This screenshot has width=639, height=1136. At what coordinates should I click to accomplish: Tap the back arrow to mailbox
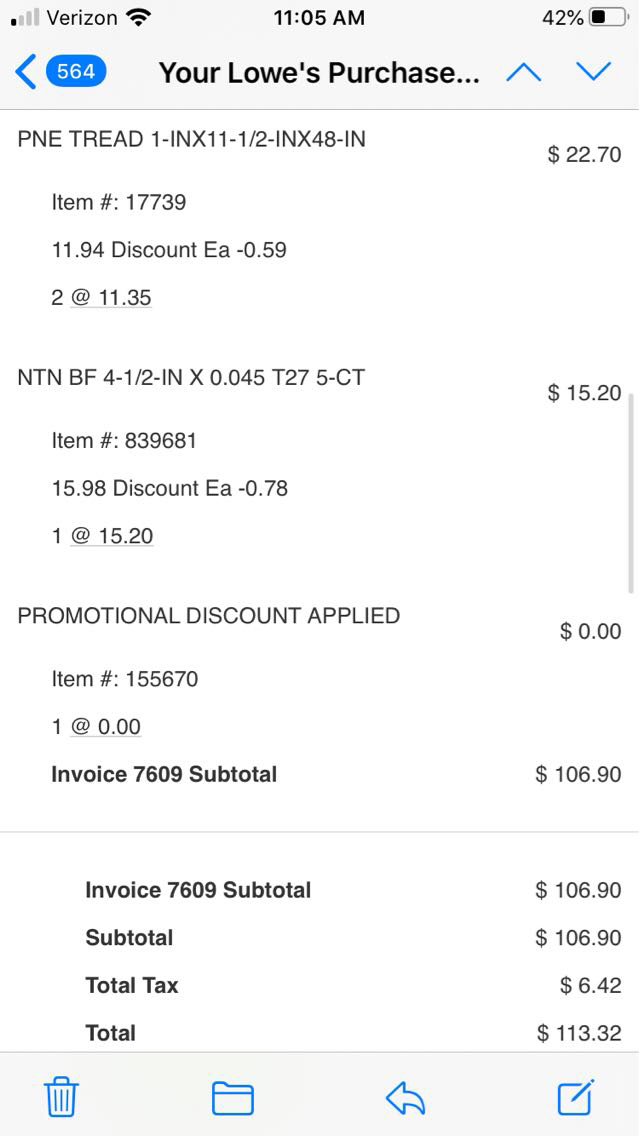[26, 72]
